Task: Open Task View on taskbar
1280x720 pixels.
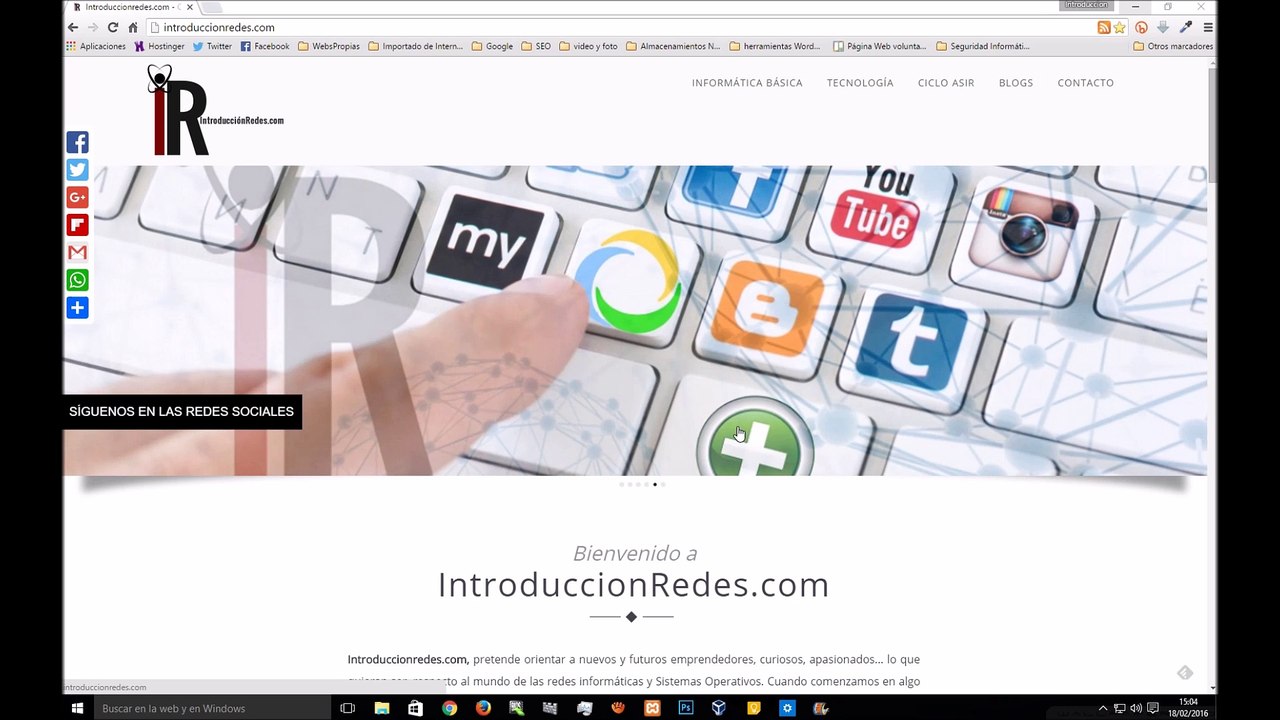Action: click(x=348, y=708)
